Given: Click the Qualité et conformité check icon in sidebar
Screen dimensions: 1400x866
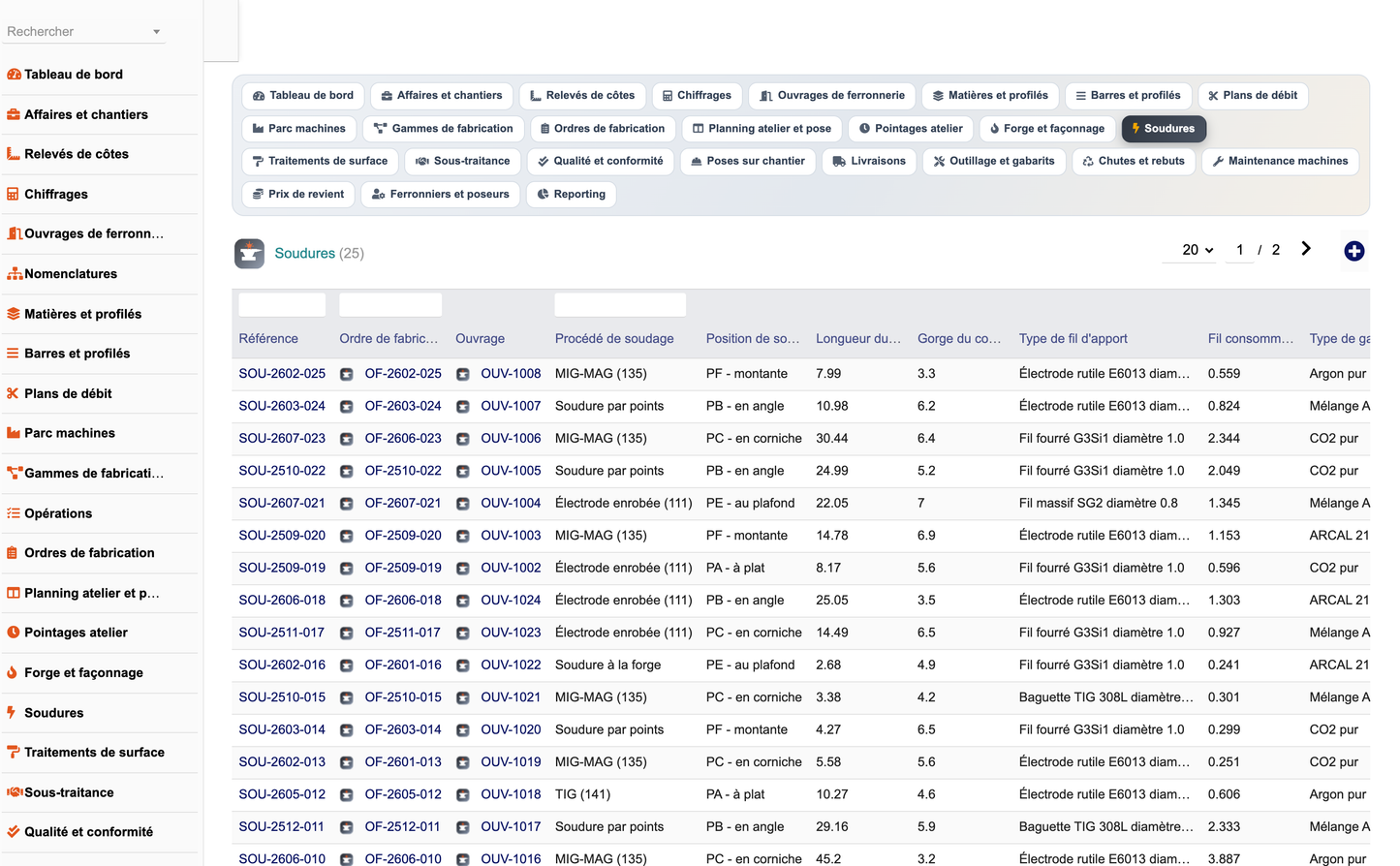Looking at the screenshot, I should click(14, 832).
